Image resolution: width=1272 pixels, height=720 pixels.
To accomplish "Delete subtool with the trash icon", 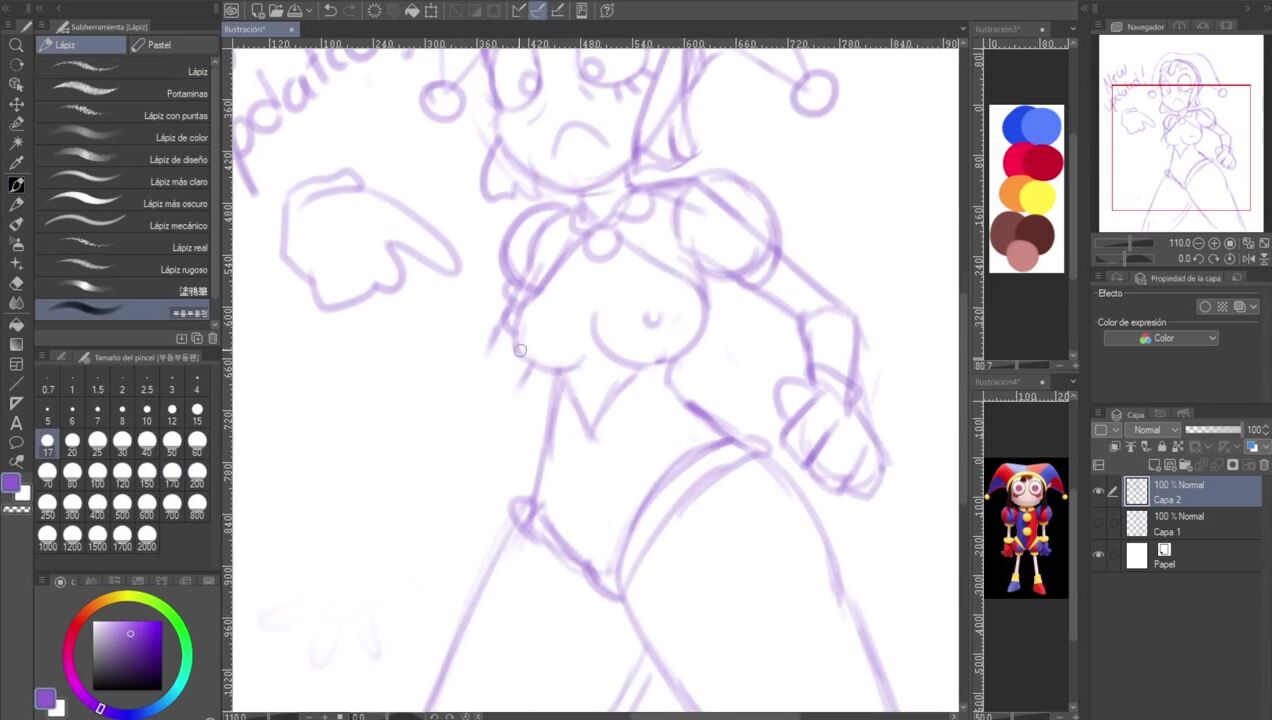I will tap(212, 339).
